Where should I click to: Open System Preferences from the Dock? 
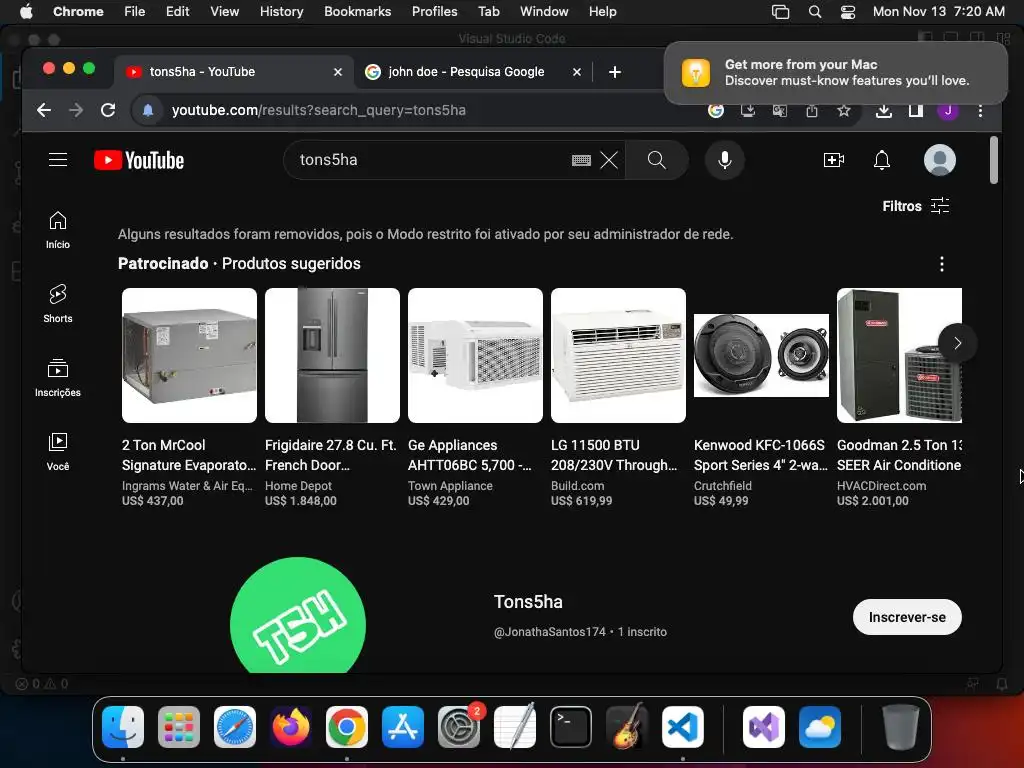(459, 727)
